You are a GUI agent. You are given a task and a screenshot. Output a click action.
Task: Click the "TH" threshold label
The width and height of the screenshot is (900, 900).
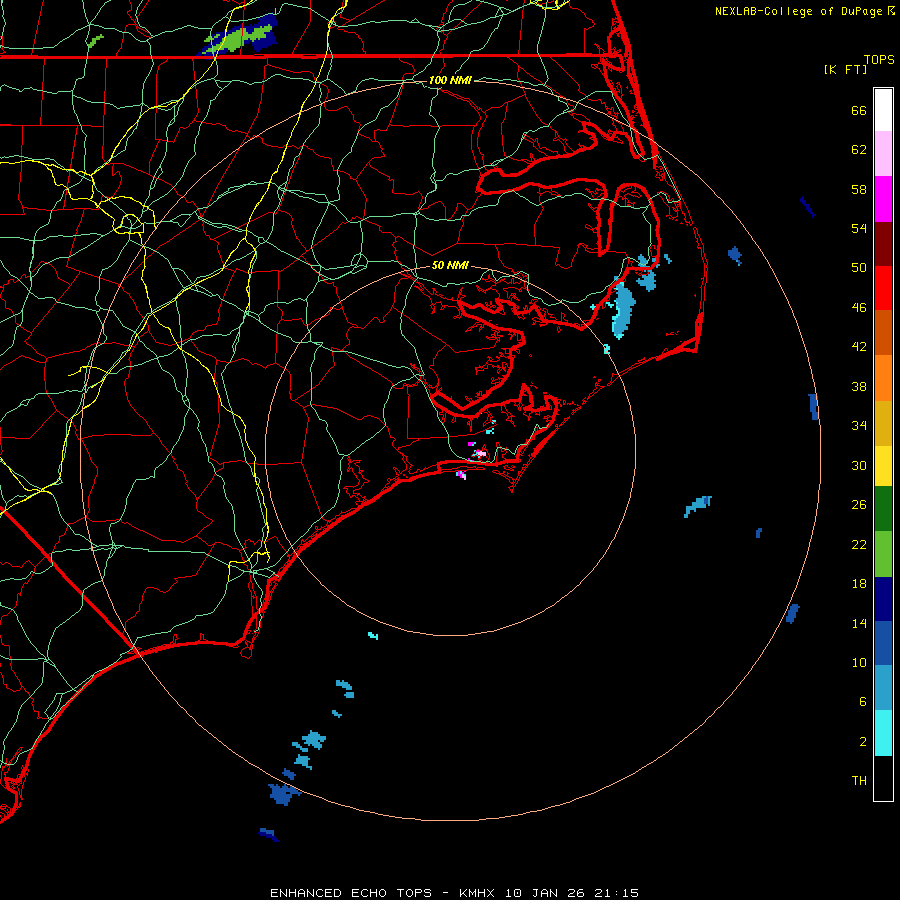(x=859, y=781)
